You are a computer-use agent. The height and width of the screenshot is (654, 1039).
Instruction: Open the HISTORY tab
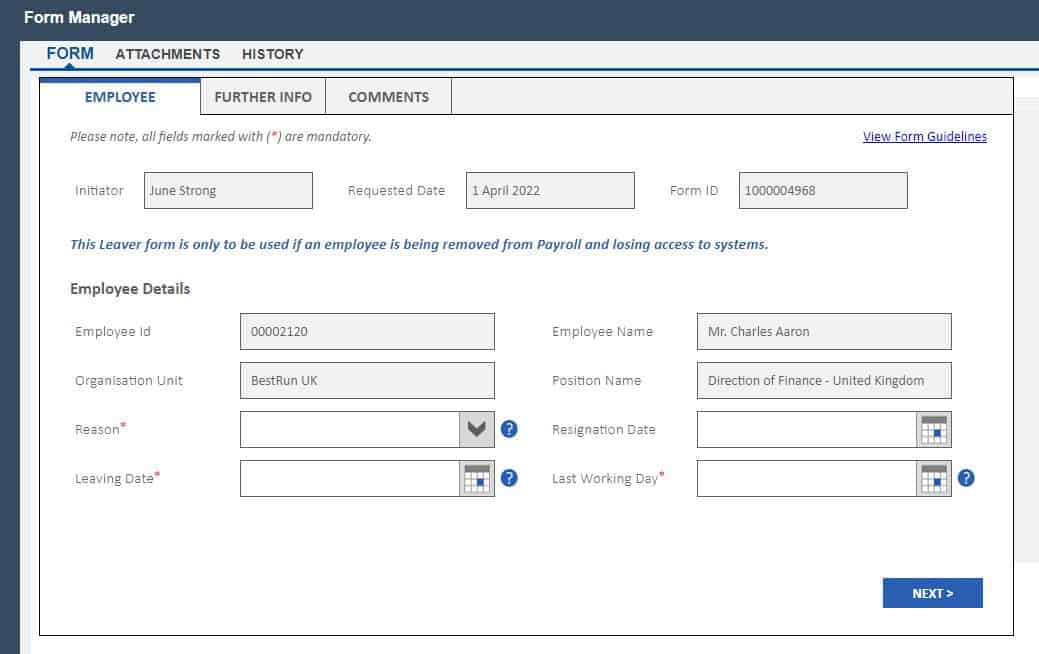[272, 54]
